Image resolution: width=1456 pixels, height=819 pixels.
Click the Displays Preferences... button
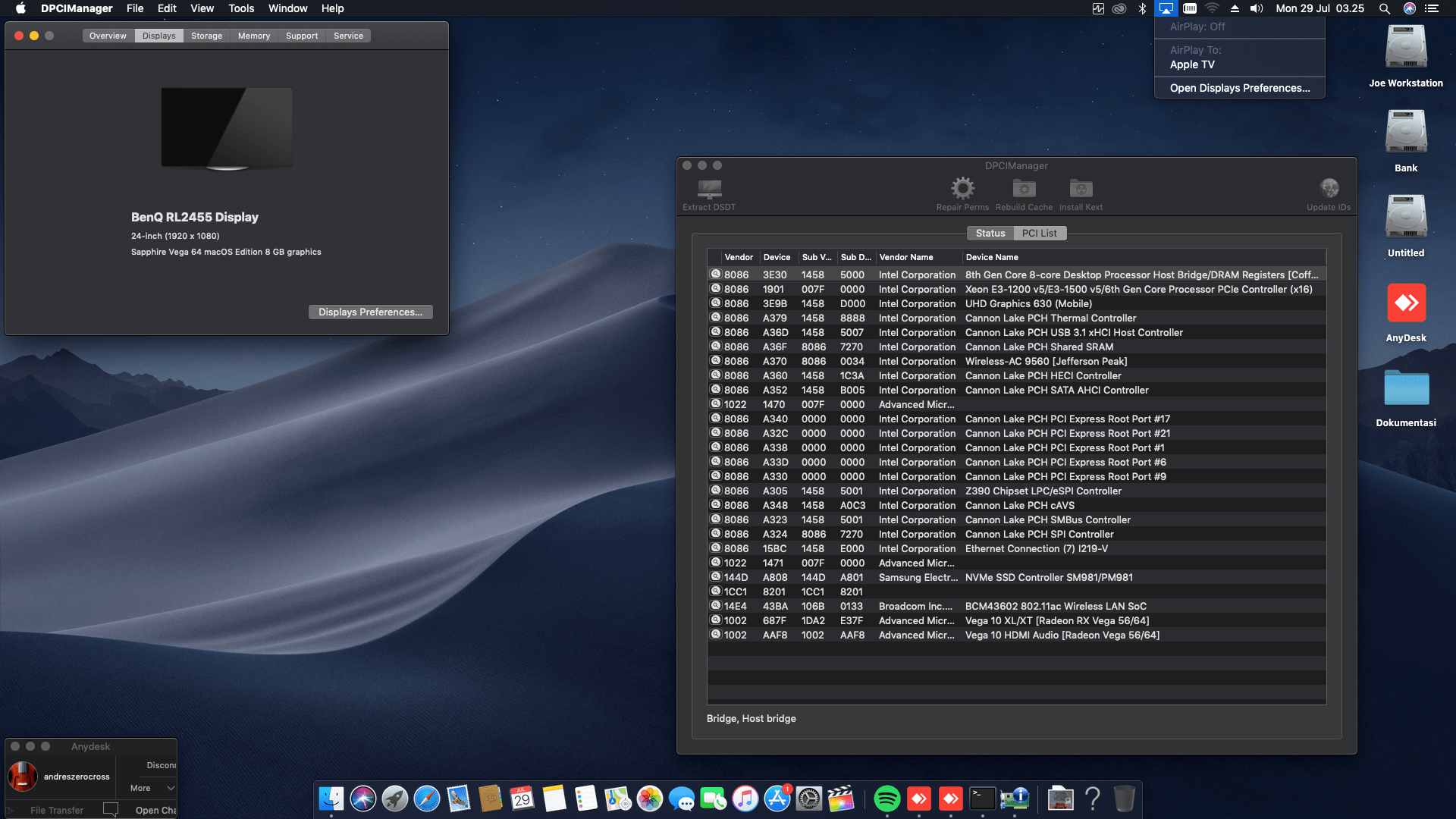(370, 312)
